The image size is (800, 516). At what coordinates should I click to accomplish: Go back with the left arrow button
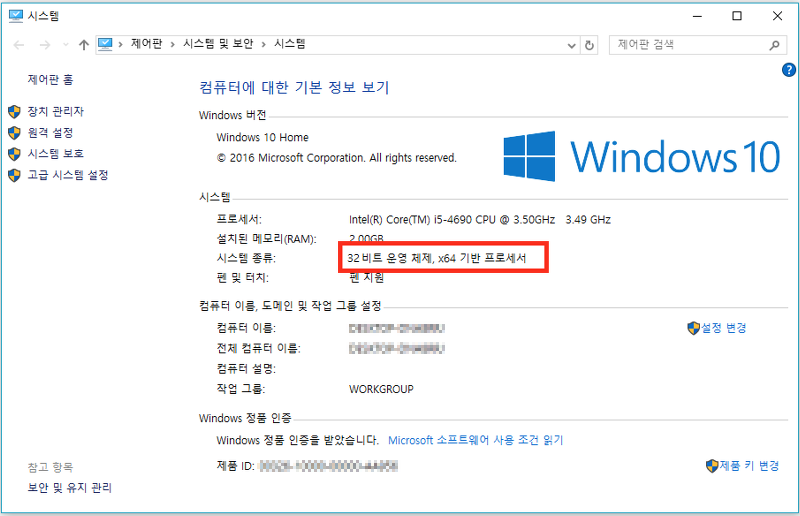pos(19,45)
